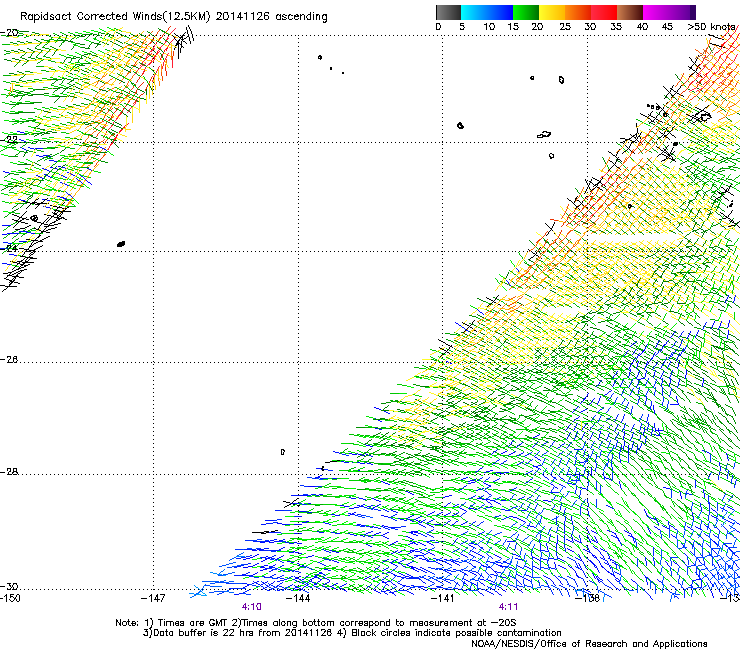740x650 pixels.
Task: Click the gray 0-5 knots legend swatch
Action: [x=448, y=12]
